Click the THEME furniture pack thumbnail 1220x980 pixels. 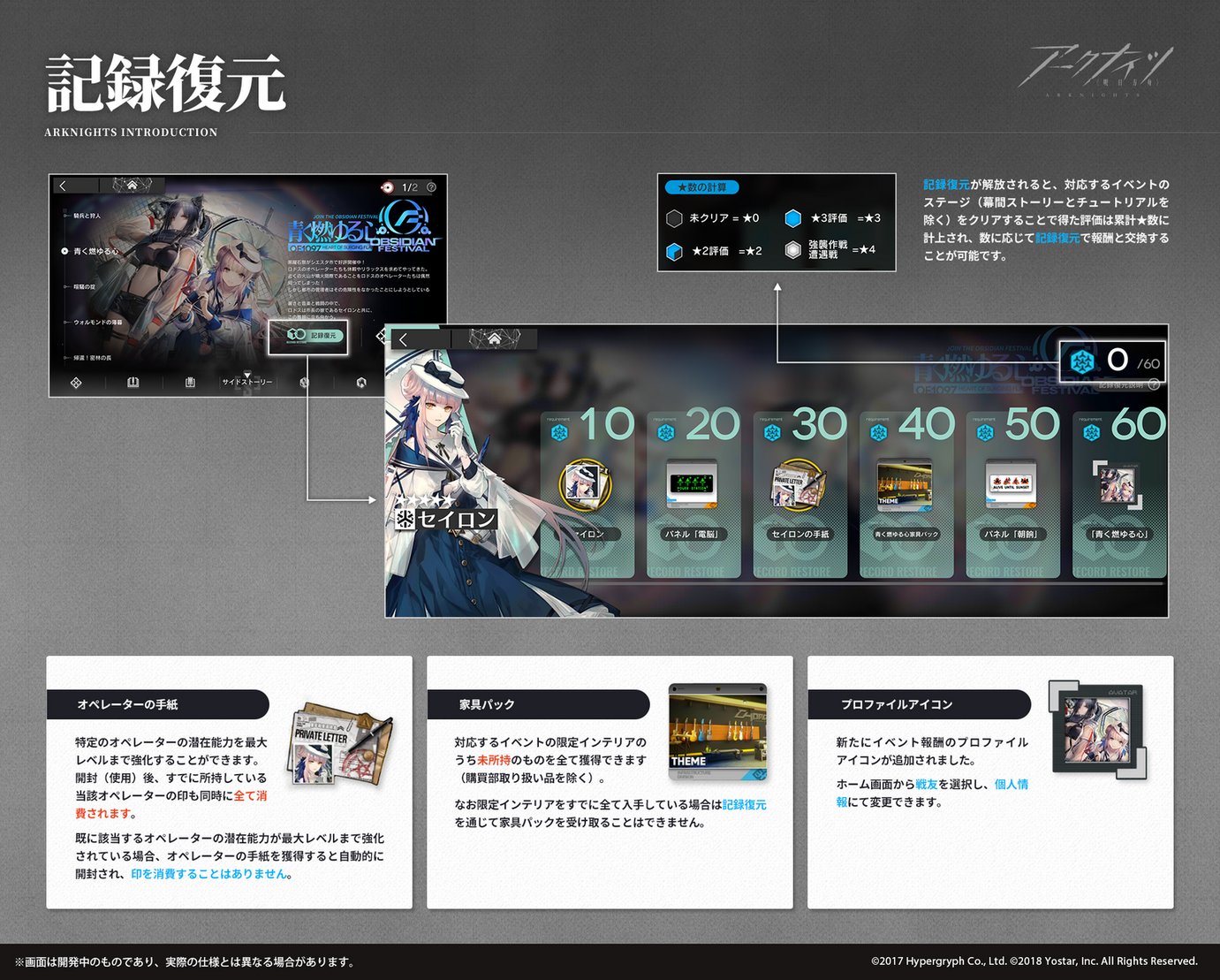[717, 731]
